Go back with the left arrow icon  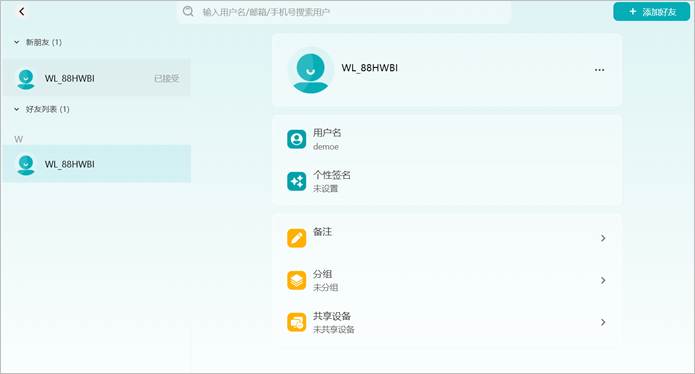point(21,12)
